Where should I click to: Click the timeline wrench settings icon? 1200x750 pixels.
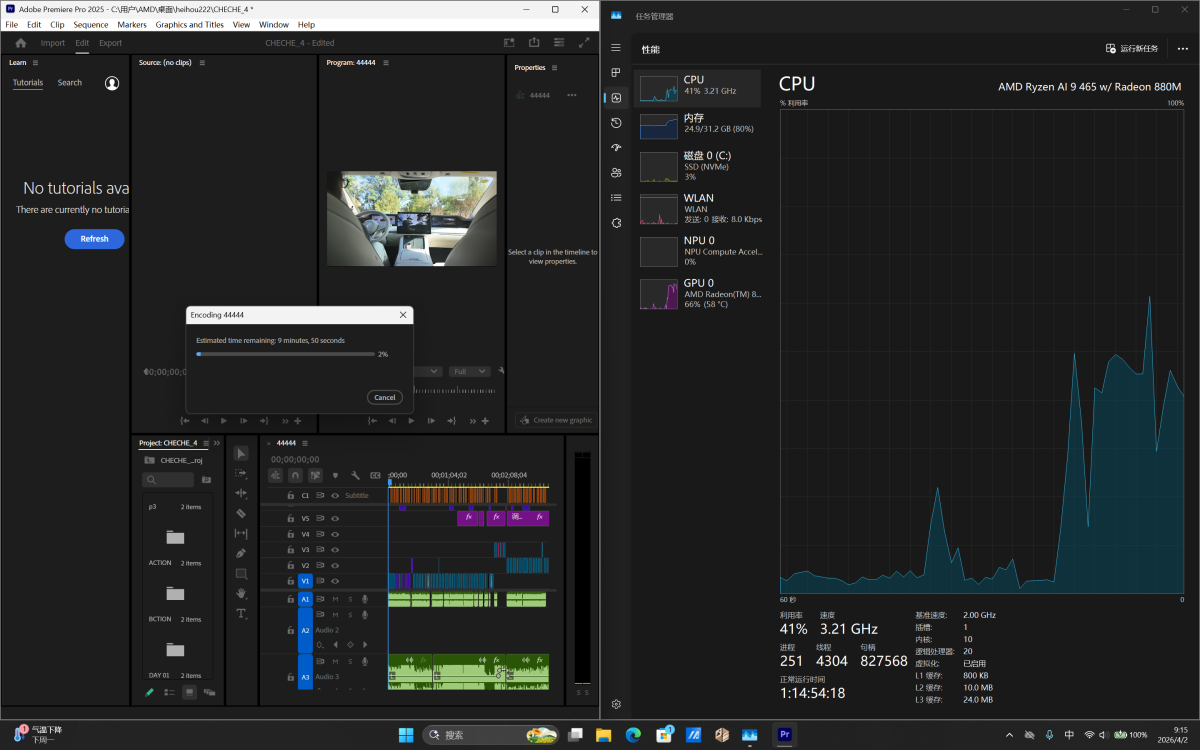point(355,475)
